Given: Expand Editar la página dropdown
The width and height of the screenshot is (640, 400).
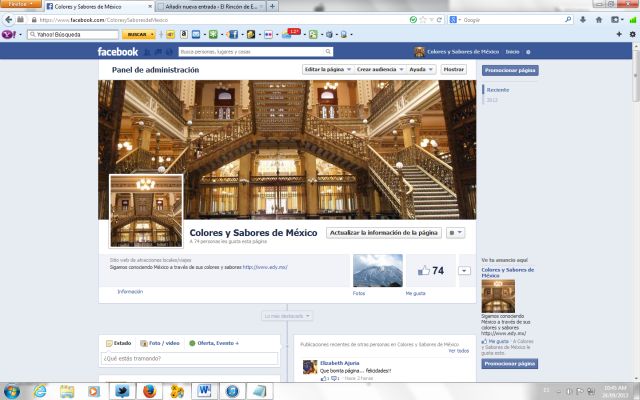Looking at the screenshot, I should pos(328,70).
